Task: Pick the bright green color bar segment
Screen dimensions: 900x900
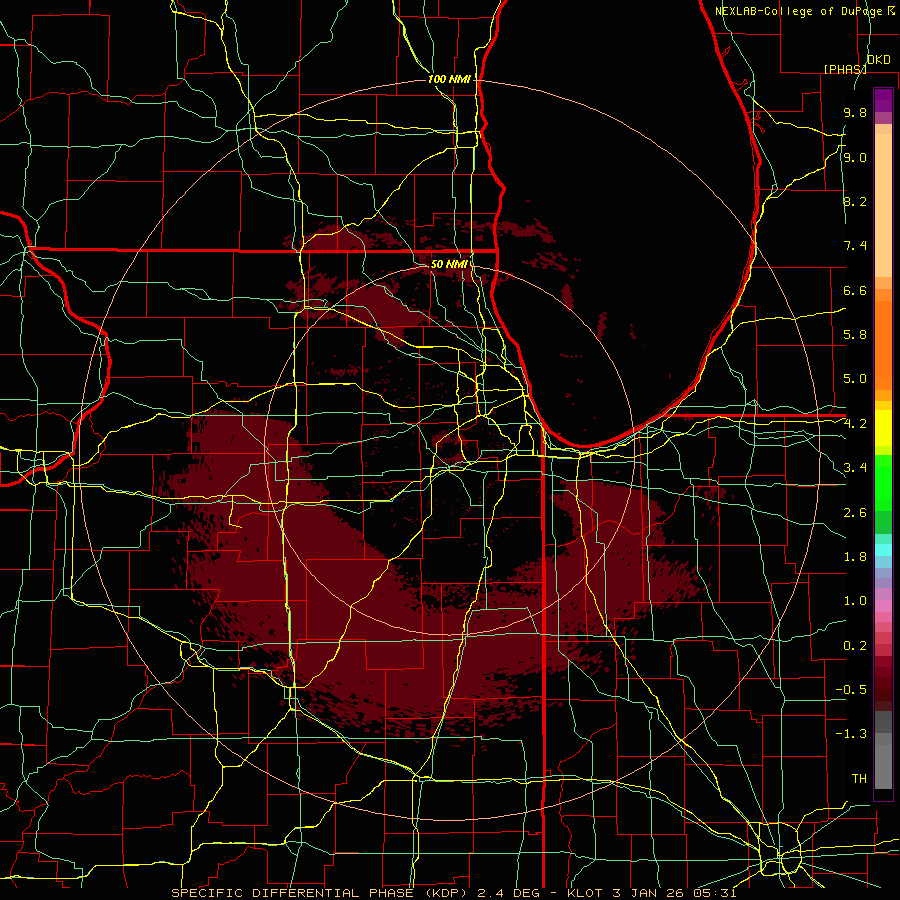Action: [x=883, y=482]
